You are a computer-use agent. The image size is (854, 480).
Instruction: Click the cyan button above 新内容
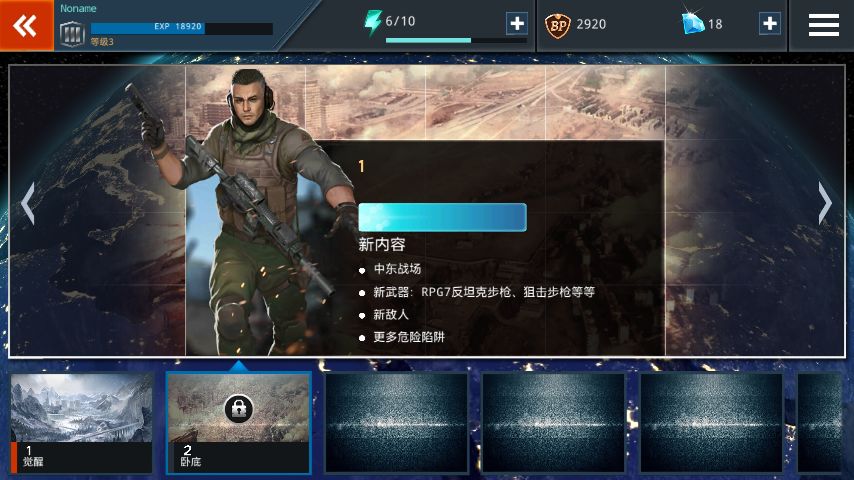pyautogui.click(x=442, y=217)
